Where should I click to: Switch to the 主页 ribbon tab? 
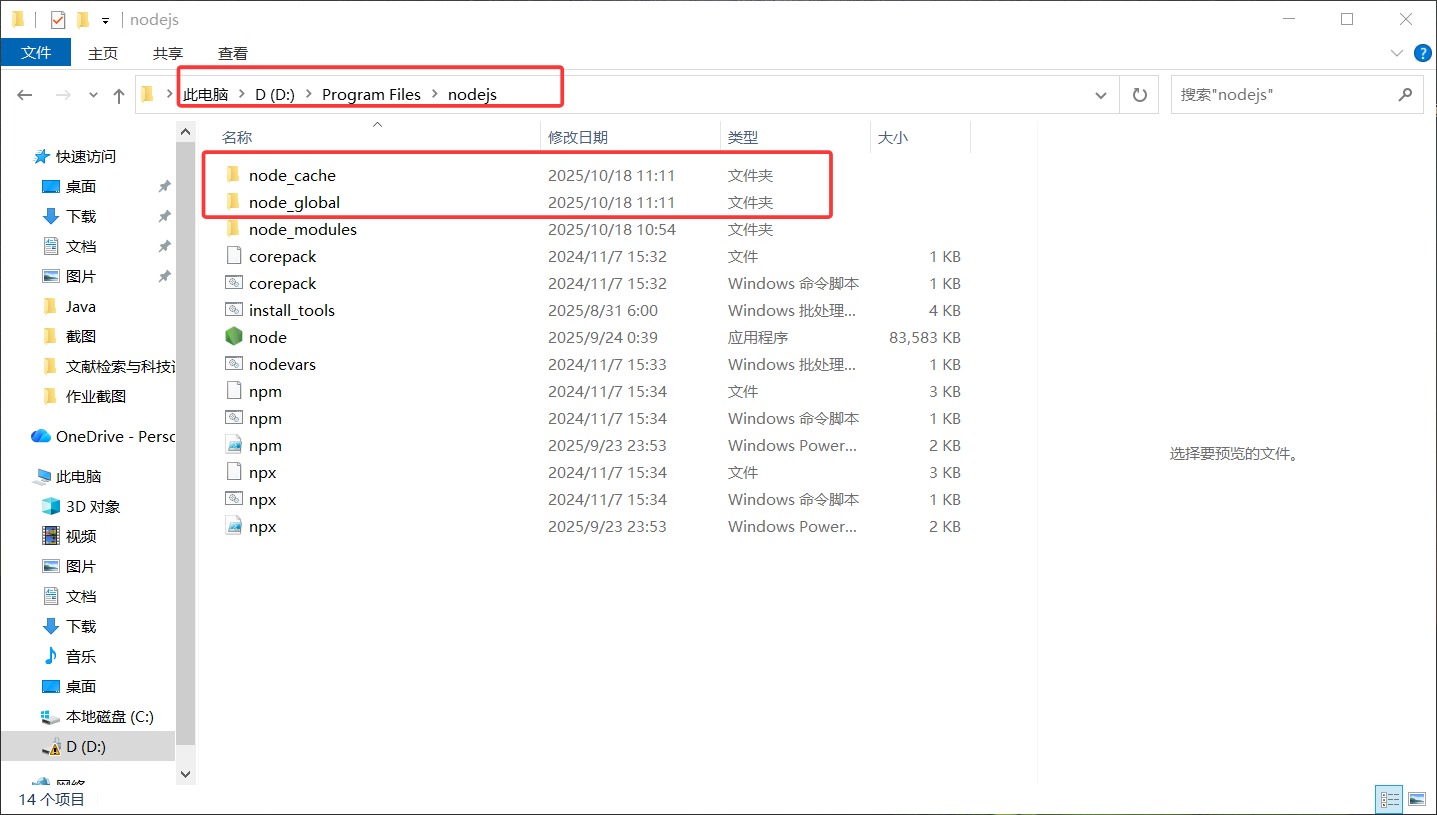(103, 53)
